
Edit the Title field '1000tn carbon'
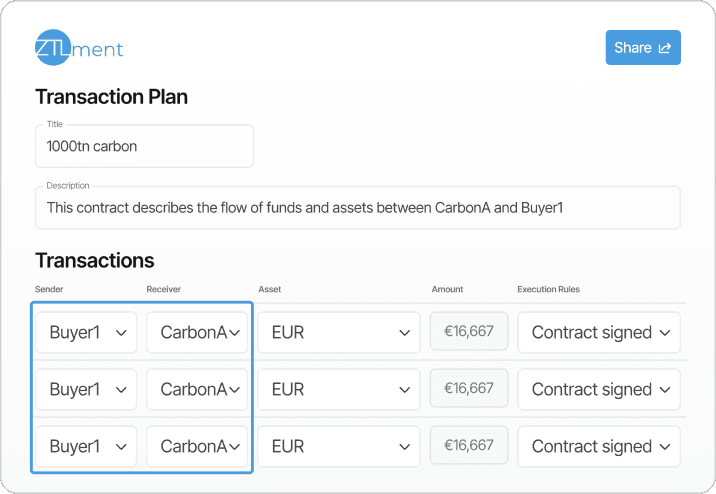144,146
